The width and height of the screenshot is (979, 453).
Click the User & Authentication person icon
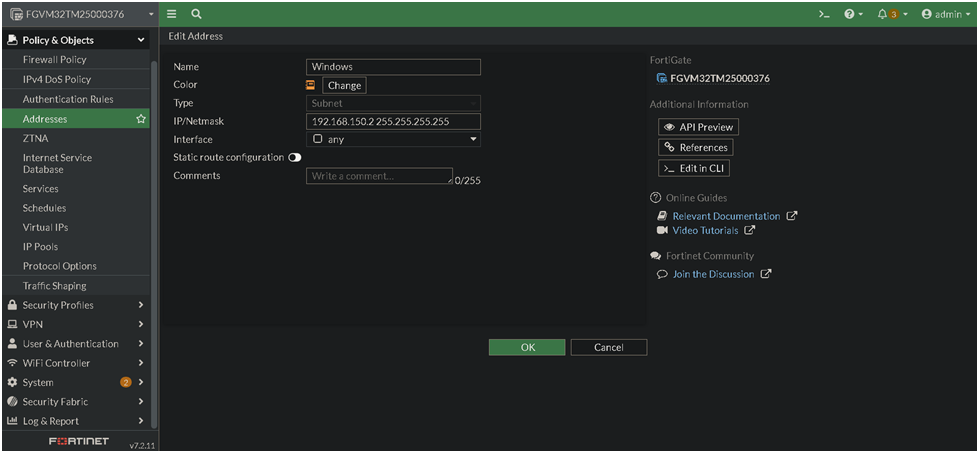point(12,344)
